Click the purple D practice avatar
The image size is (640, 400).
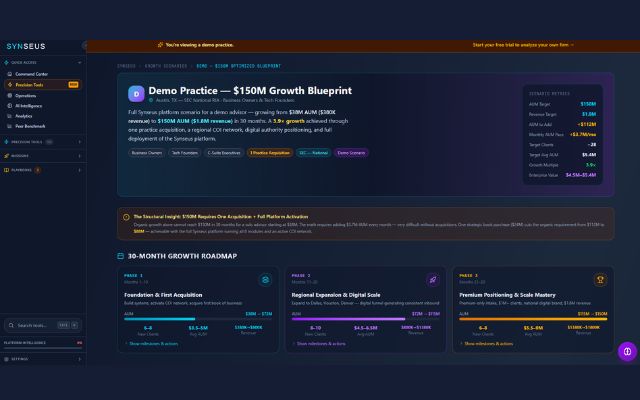tap(136, 94)
